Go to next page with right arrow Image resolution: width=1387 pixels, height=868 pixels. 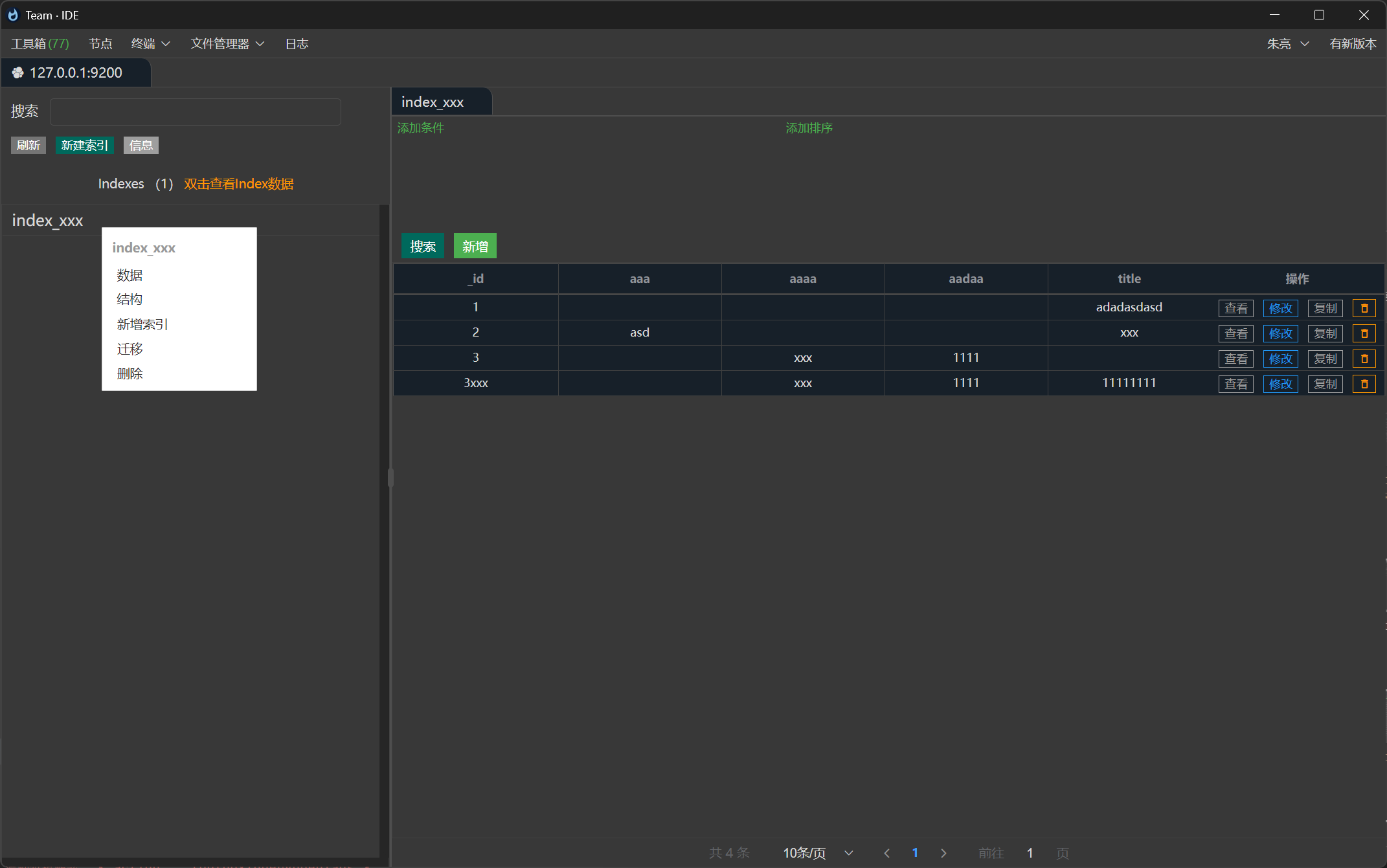pos(943,852)
